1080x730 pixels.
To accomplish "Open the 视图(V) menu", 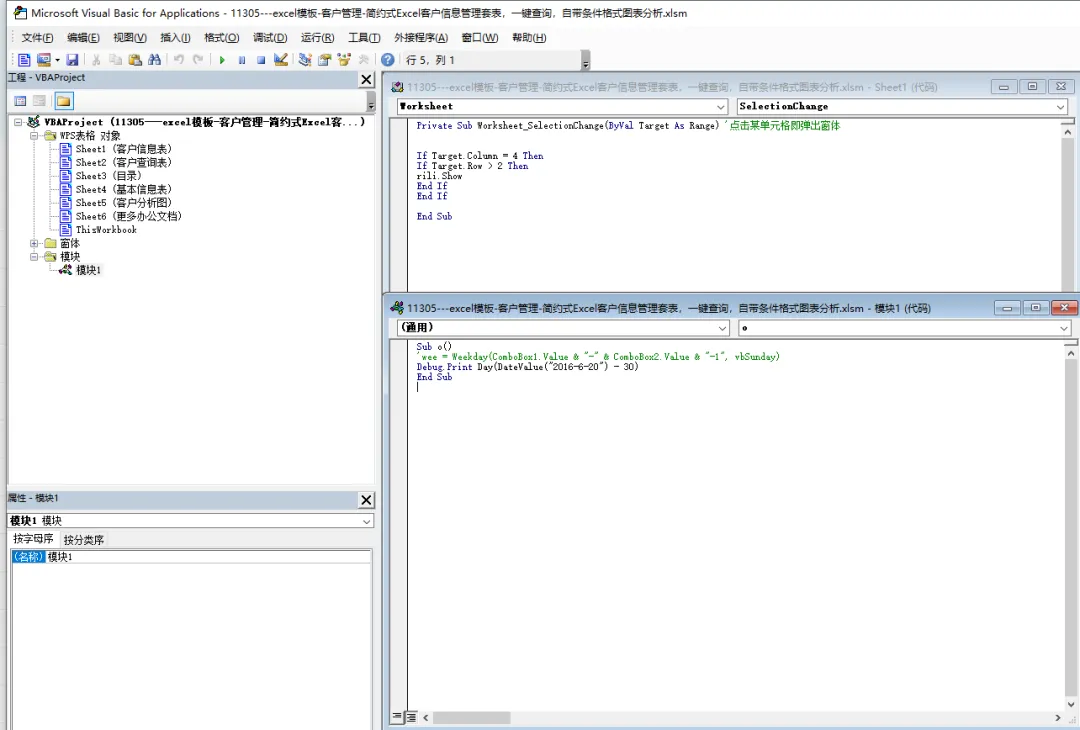I will (130, 38).
